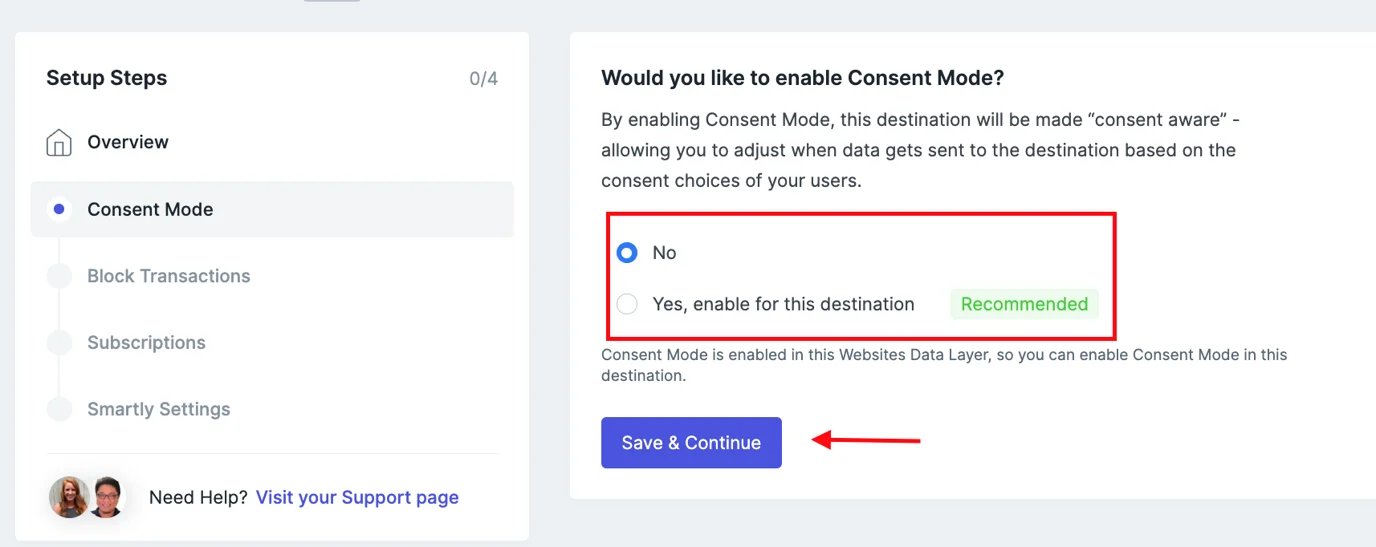
Task: Click the Block Transactions step circle
Action: (59, 276)
